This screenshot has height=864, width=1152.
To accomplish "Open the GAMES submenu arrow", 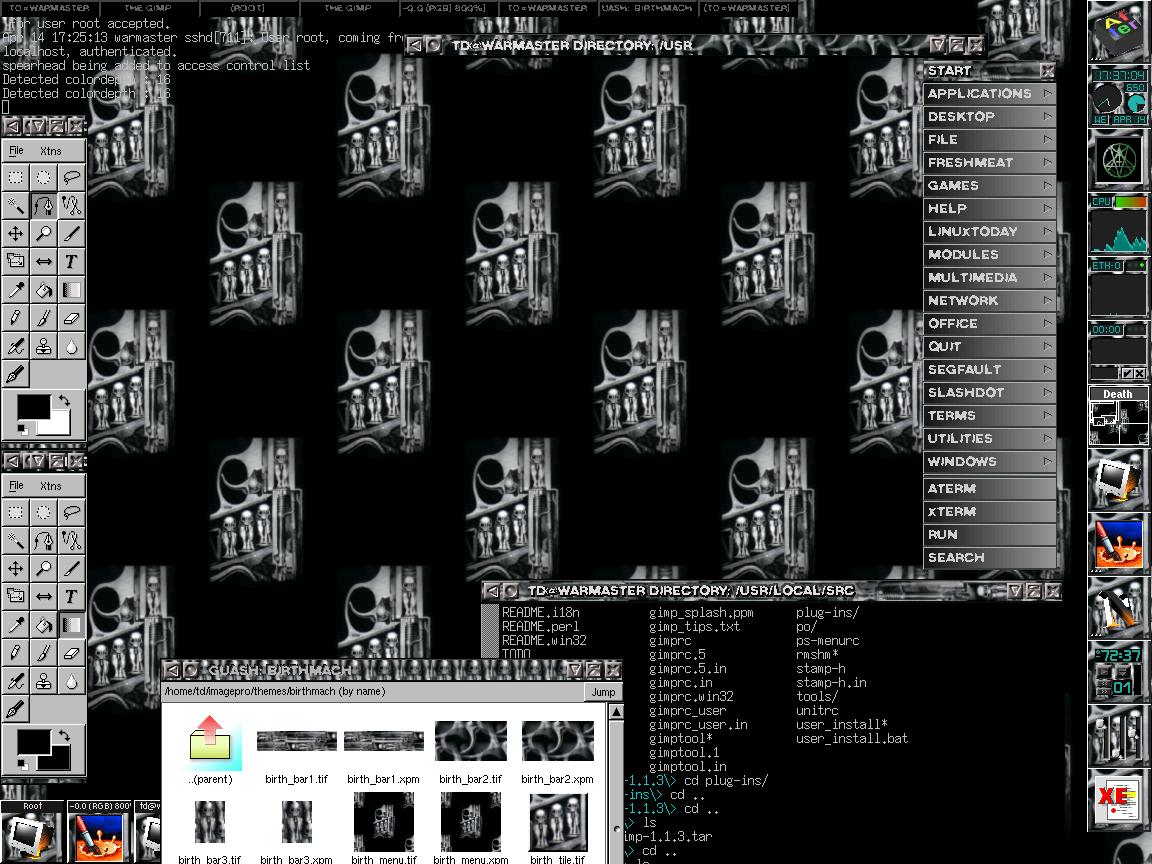I will coord(1047,185).
